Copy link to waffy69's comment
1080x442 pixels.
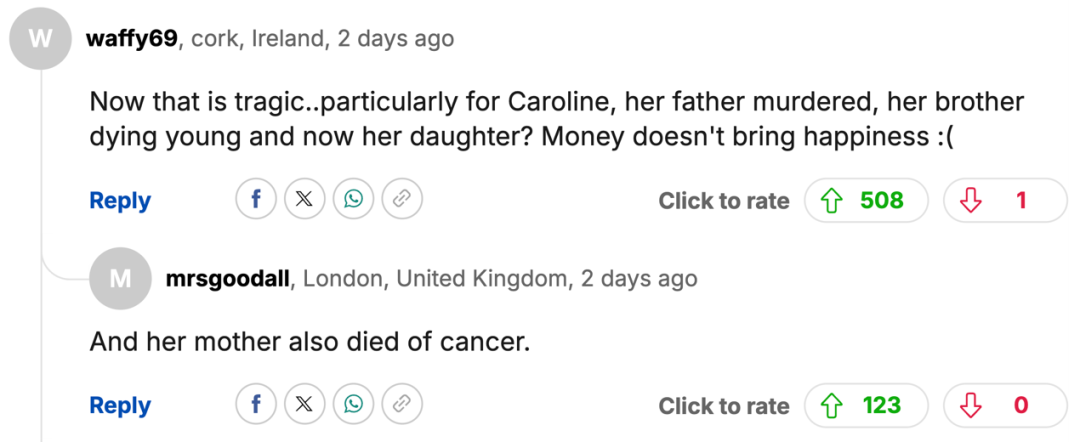[x=402, y=200]
